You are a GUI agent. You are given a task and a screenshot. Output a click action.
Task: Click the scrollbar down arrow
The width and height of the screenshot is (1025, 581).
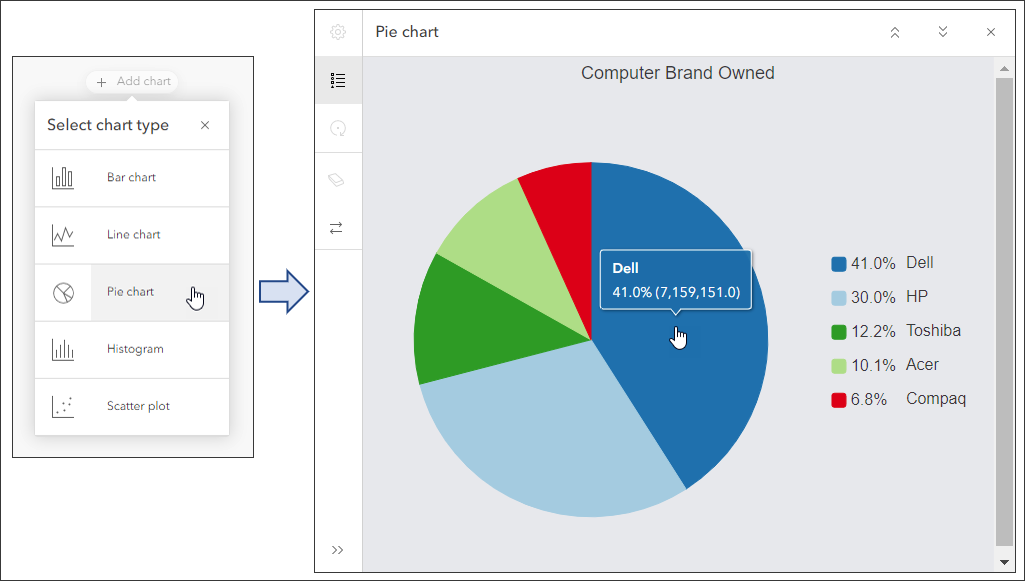(x=1004, y=563)
